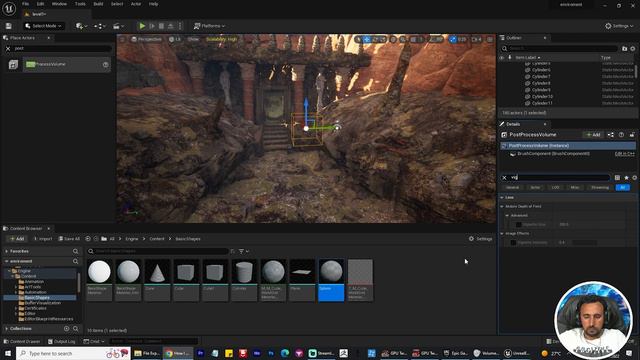Click the stop simulation button in the toolbar
640x360 pixels.
tap(161, 26)
